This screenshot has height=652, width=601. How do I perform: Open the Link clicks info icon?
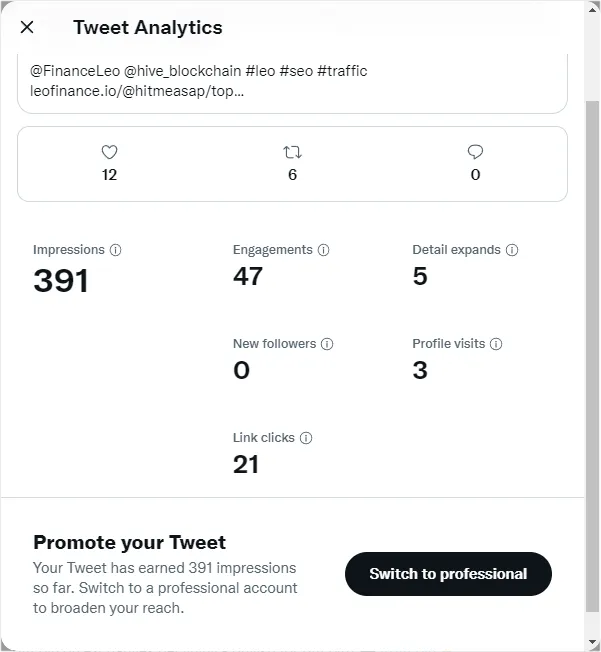coord(306,438)
